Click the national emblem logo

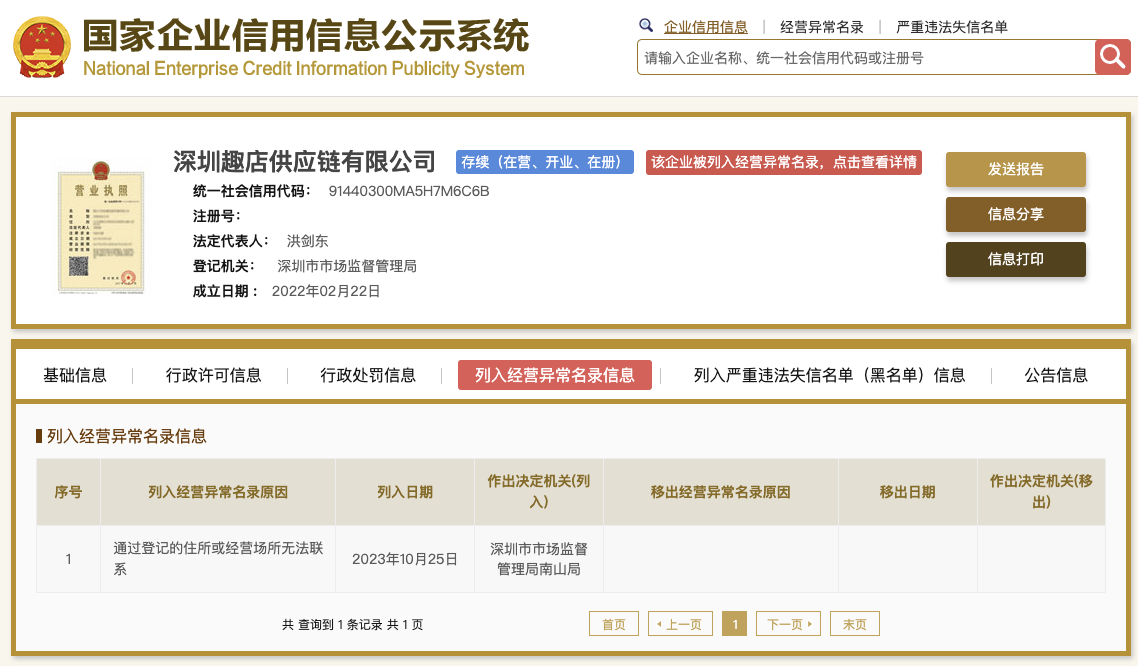point(41,48)
